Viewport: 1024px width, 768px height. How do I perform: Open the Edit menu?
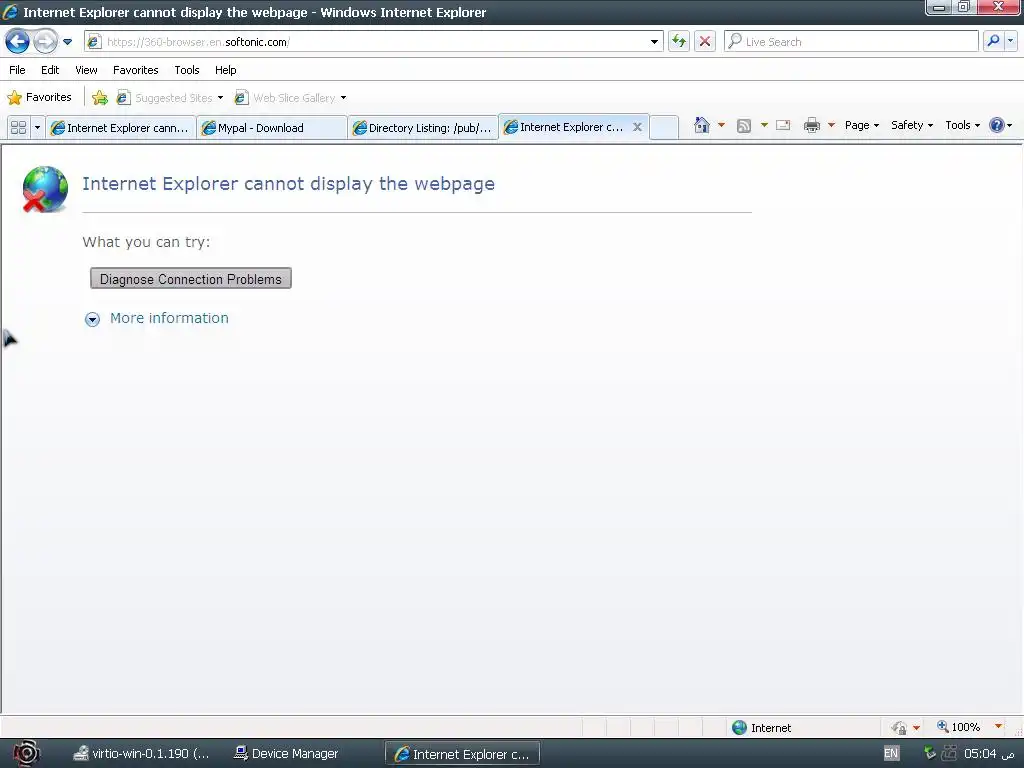[50, 70]
